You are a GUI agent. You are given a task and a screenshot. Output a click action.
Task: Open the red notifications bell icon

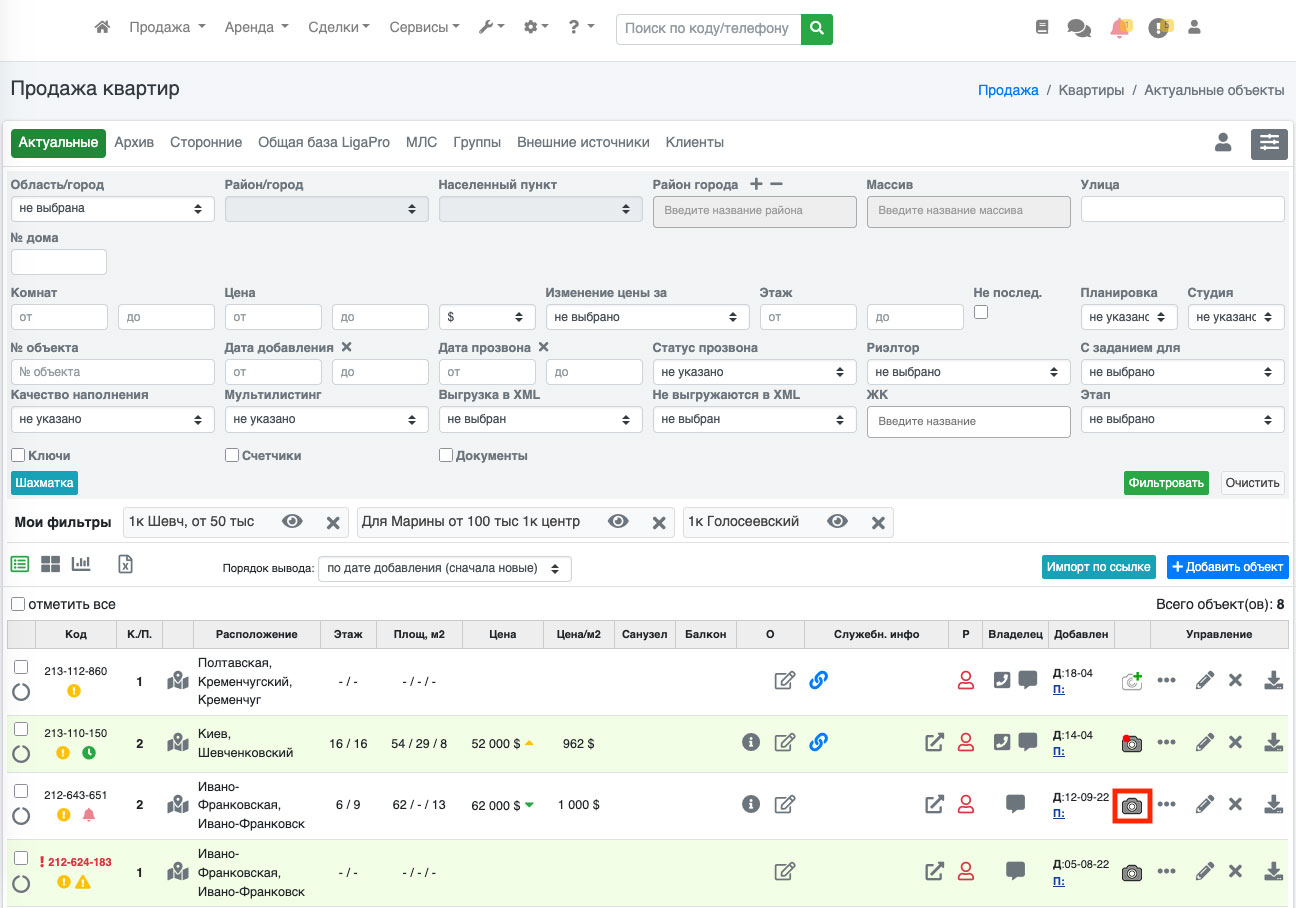1120,28
